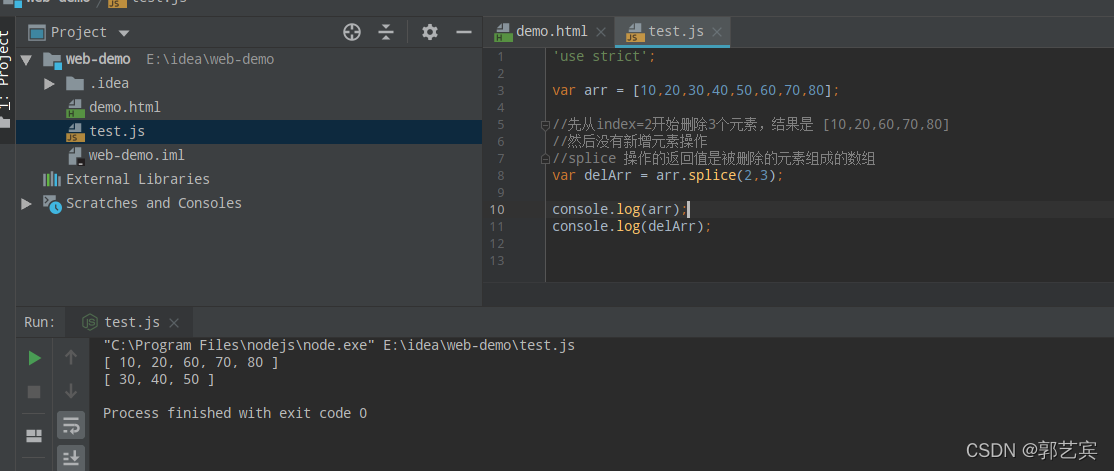Image resolution: width=1114 pixels, height=471 pixels.
Task: Click the restore layout icon in run panel
Action: point(34,435)
